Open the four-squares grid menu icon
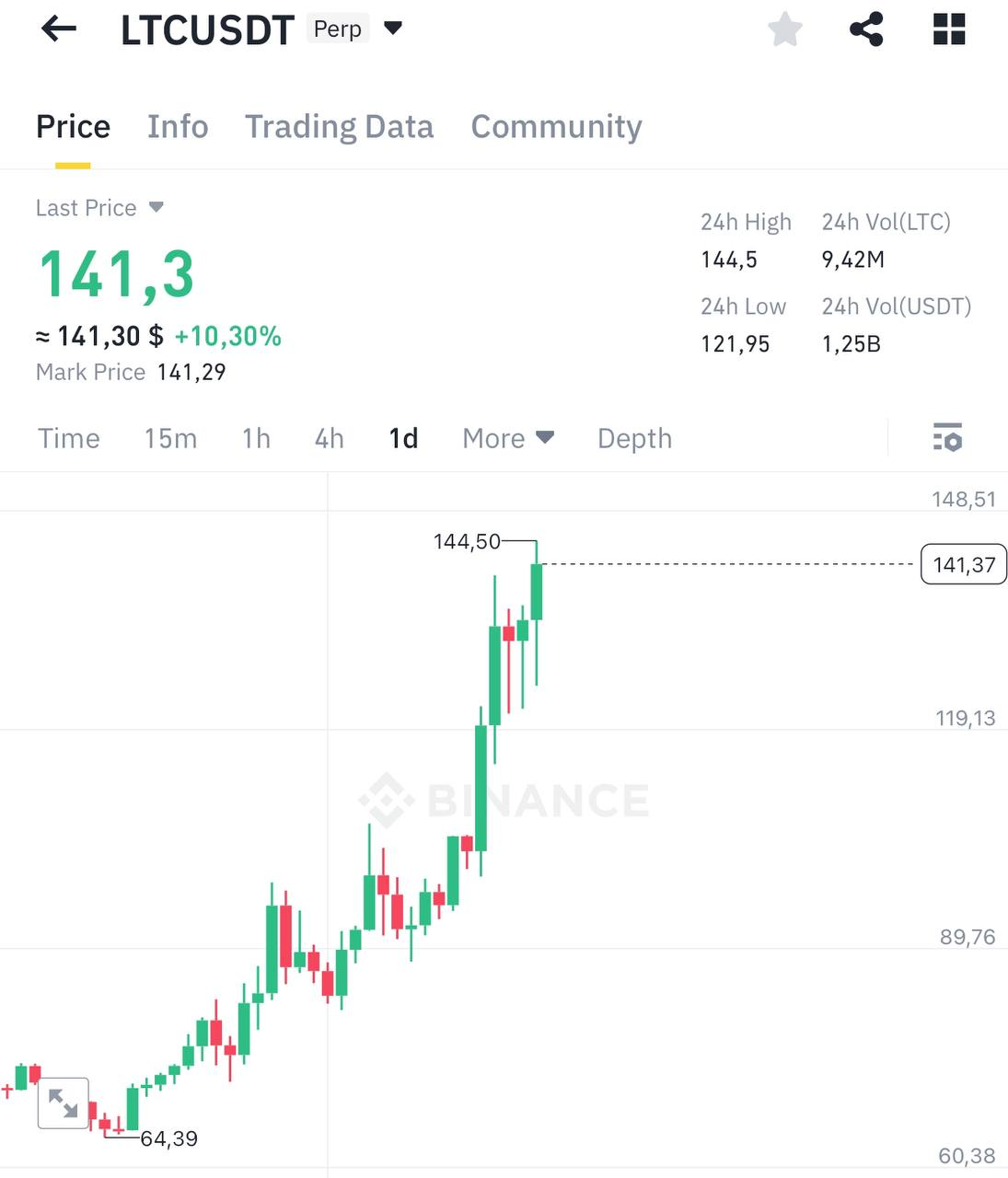 point(949,29)
